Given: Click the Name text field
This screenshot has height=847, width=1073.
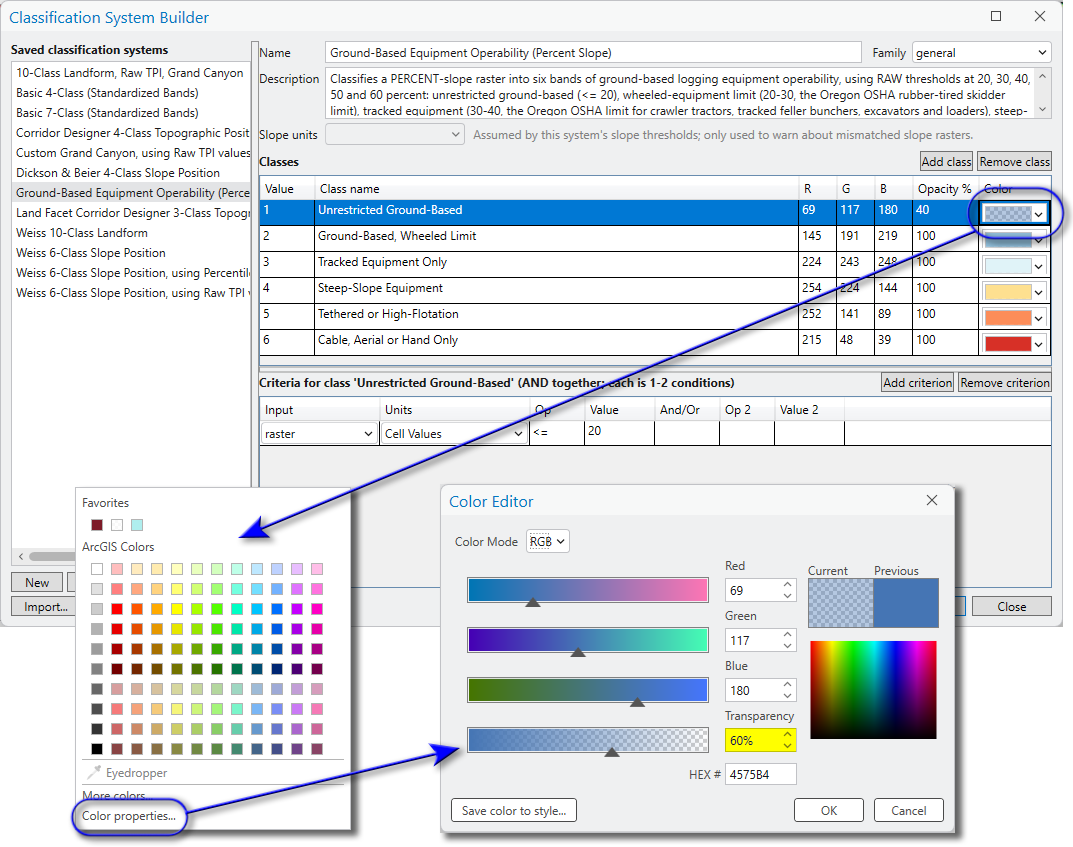Looking at the screenshot, I should pyautogui.click(x=593, y=53).
